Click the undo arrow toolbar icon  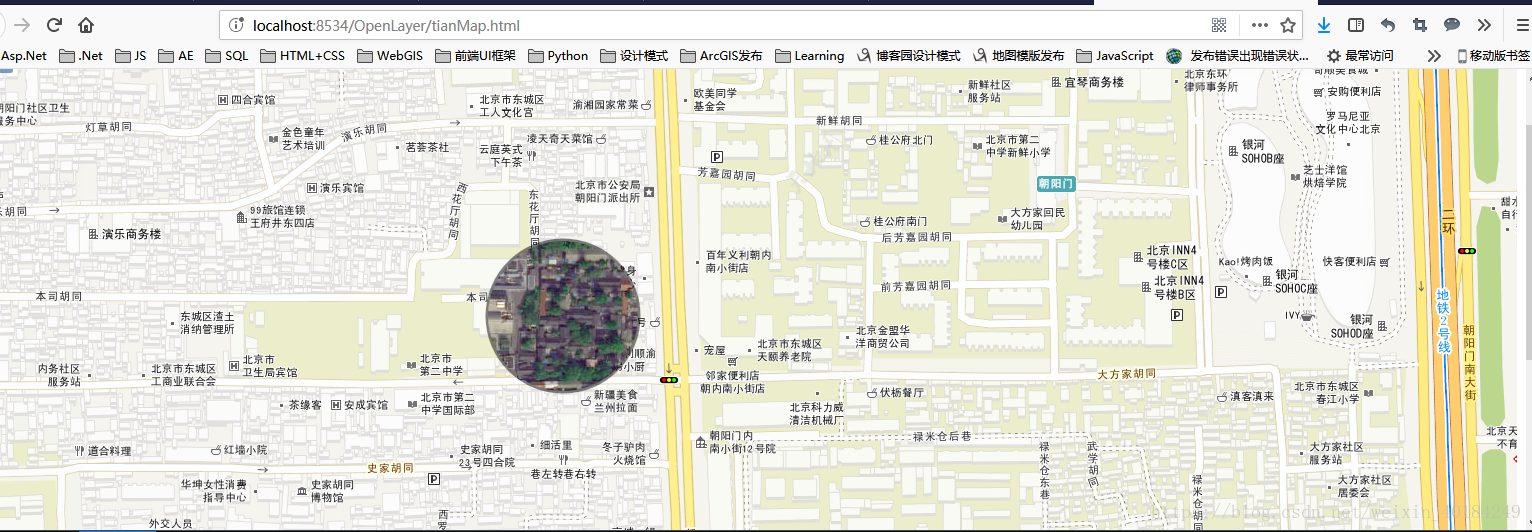pyautogui.click(x=1388, y=25)
